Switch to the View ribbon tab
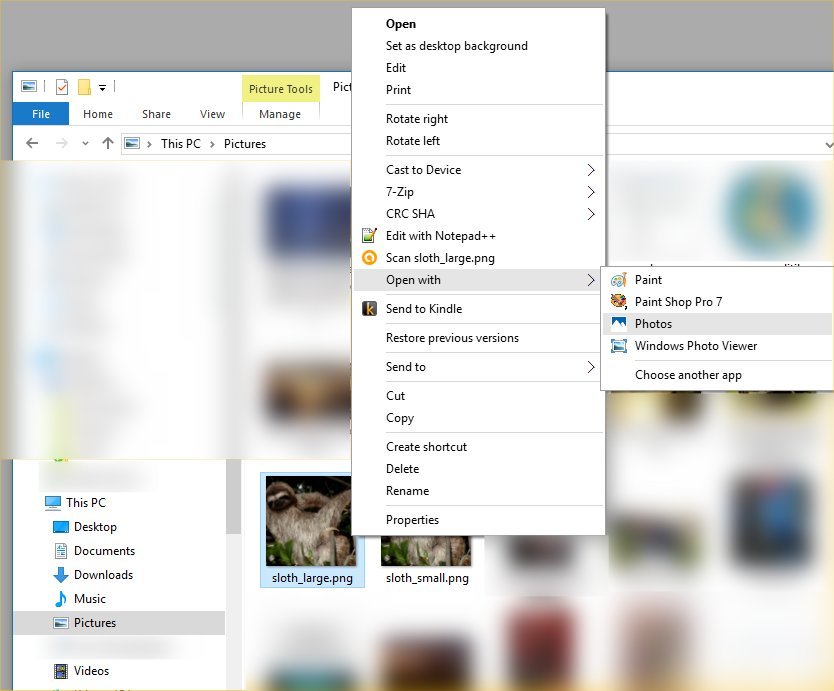 click(x=212, y=114)
